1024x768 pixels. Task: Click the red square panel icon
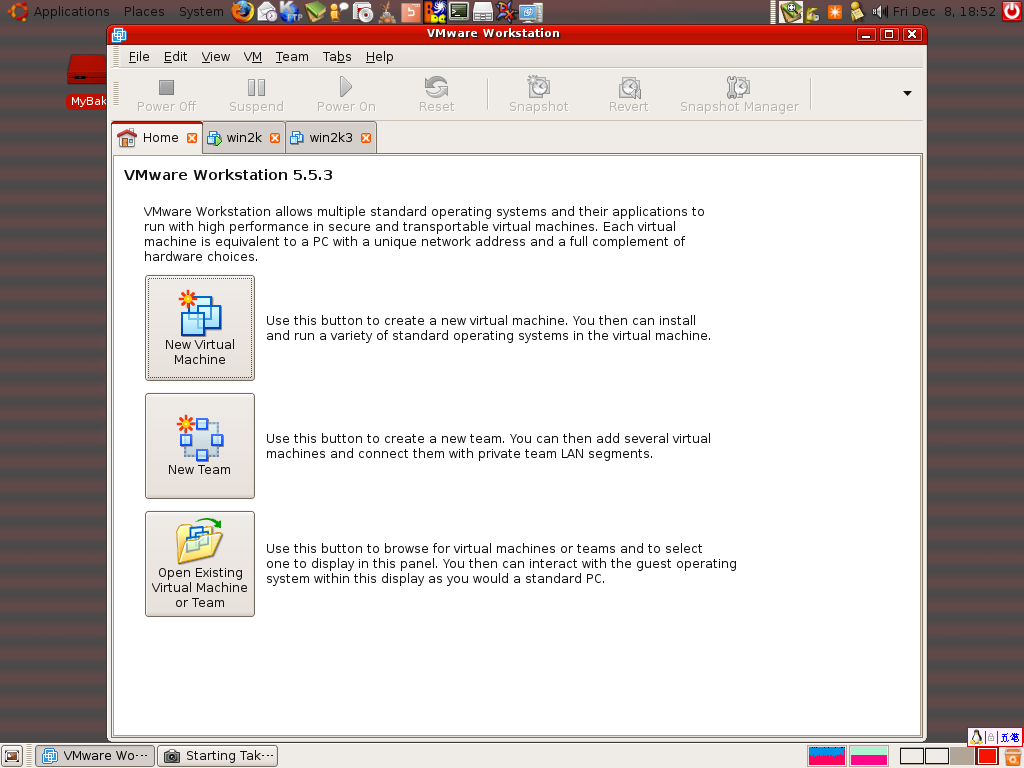tap(987, 756)
